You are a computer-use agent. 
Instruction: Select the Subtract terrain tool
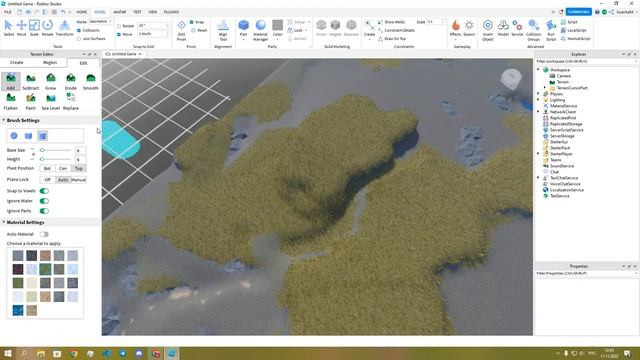coord(31,81)
